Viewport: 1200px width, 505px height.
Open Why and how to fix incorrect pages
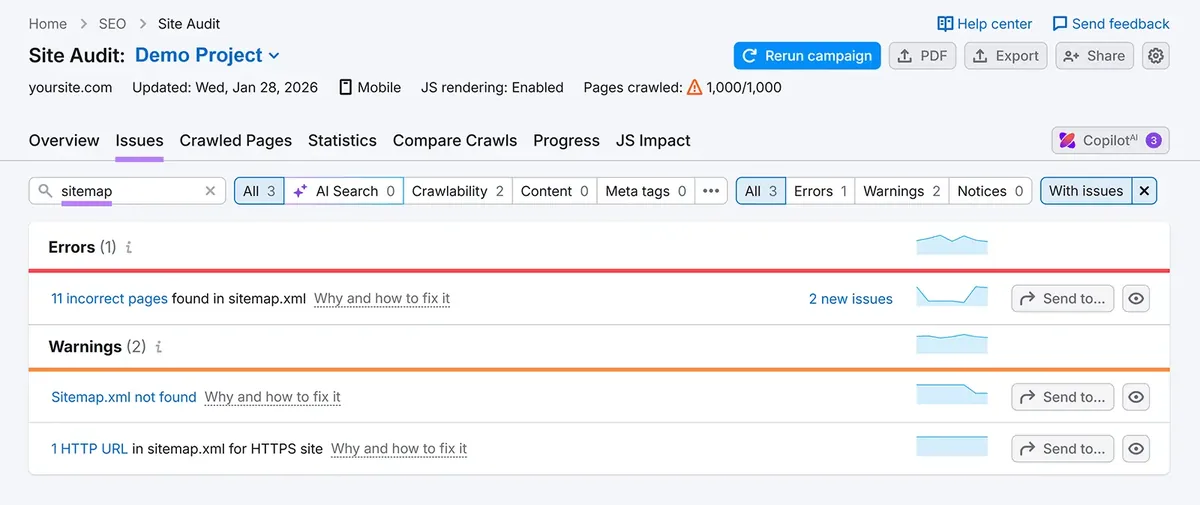click(x=382, y=298)
